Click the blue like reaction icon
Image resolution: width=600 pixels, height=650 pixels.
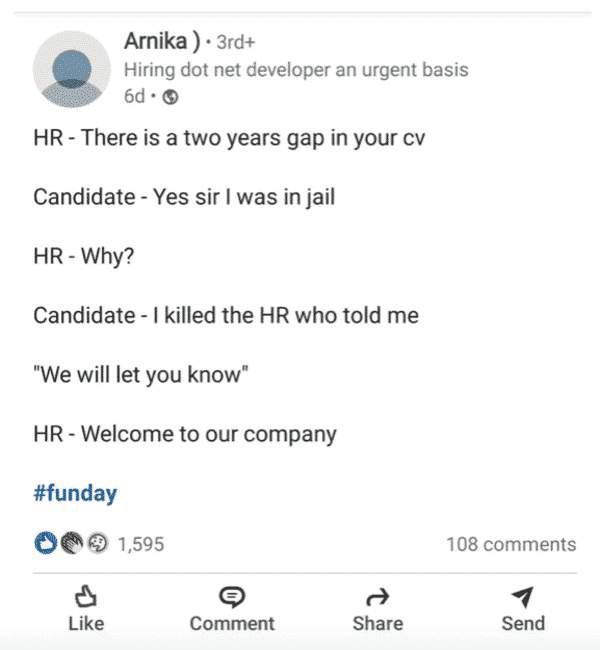(46, 543)
